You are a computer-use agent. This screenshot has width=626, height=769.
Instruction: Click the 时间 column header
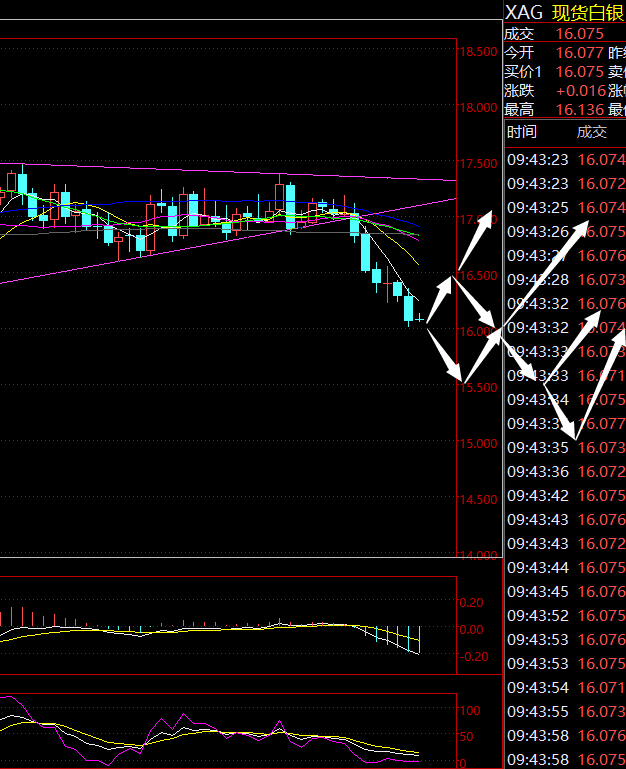[x=522, y=131]
